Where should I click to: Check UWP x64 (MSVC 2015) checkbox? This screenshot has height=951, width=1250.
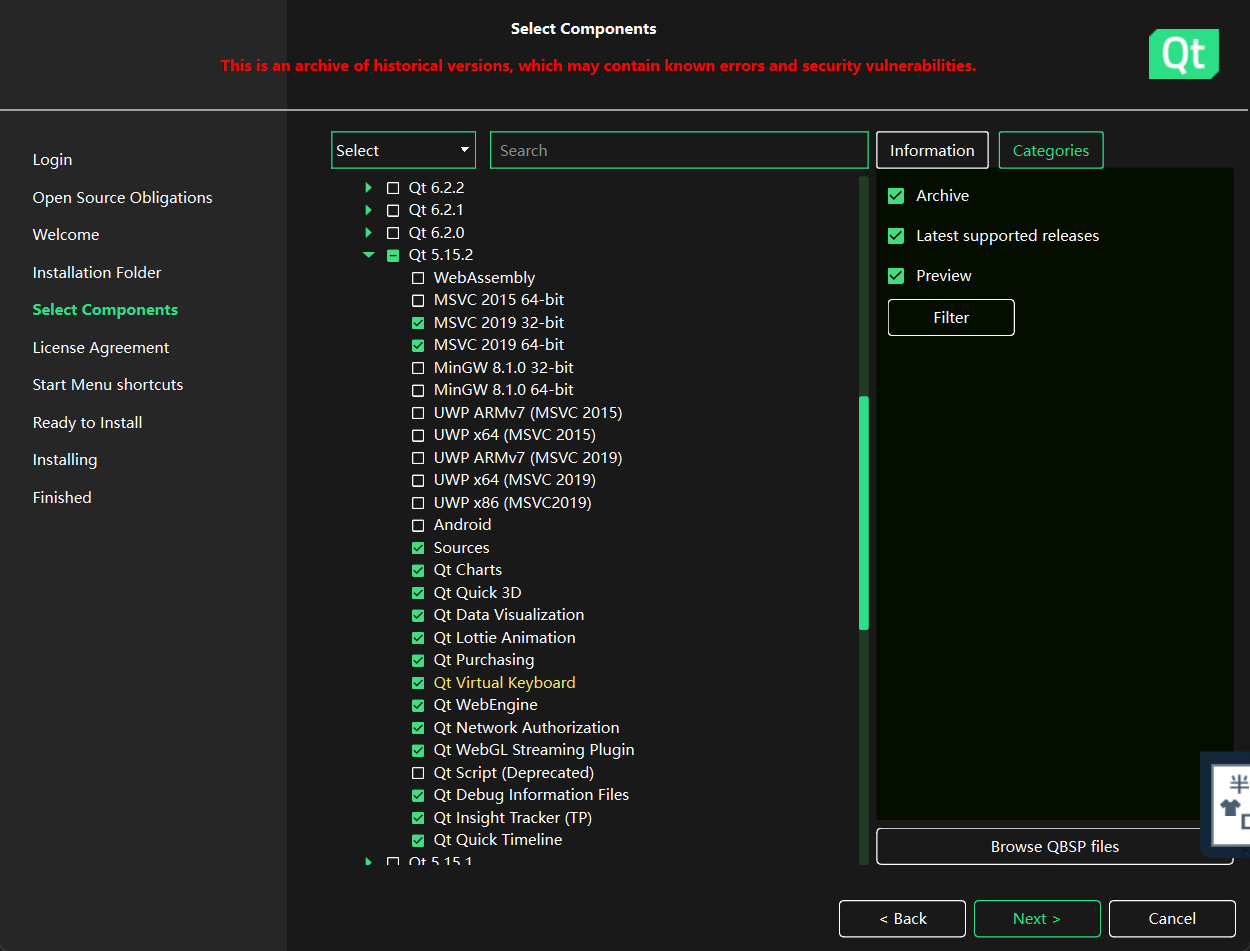pos(418,435)
